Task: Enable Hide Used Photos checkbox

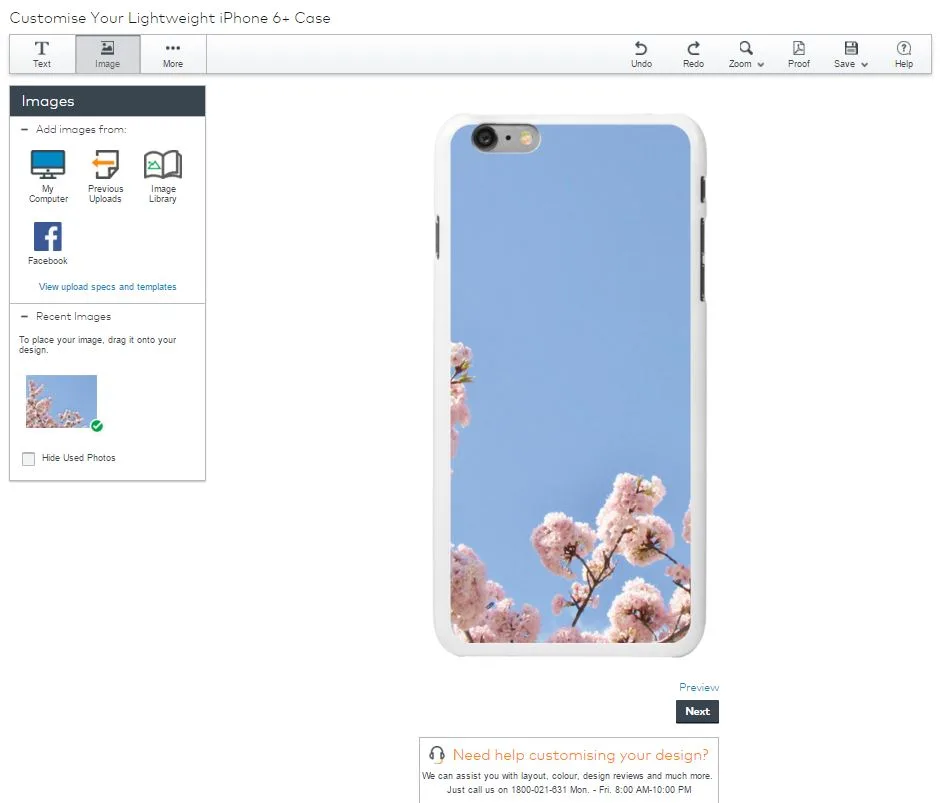Action: click(28, 459)
